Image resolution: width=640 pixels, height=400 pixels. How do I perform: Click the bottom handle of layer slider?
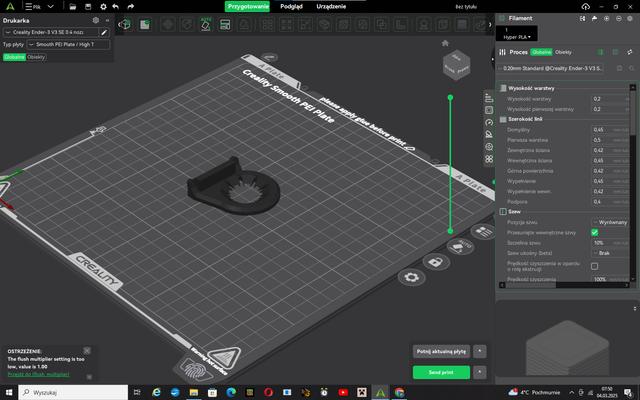tap(450, 231)
